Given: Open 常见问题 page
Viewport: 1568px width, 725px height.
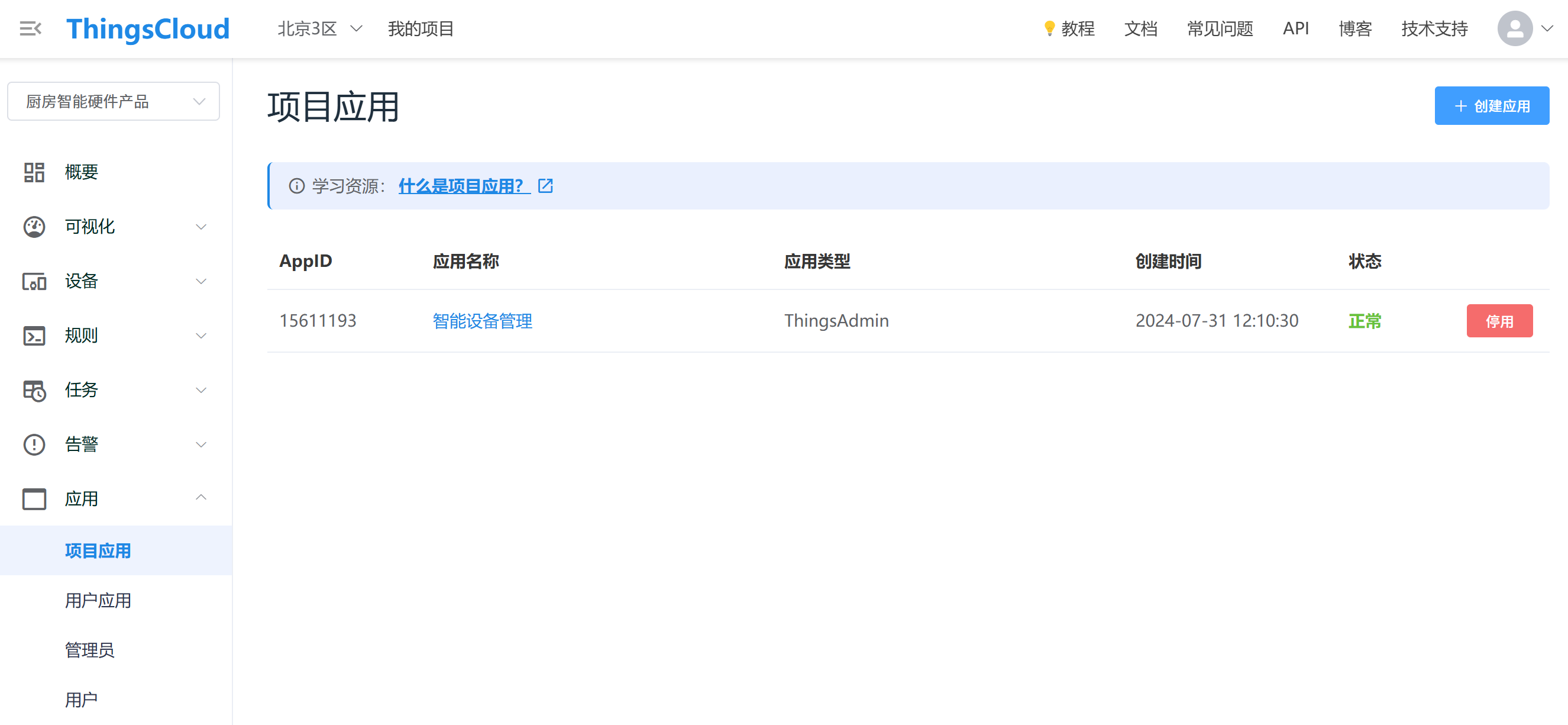Looking at the screenshot, I should coord(1220,28).
